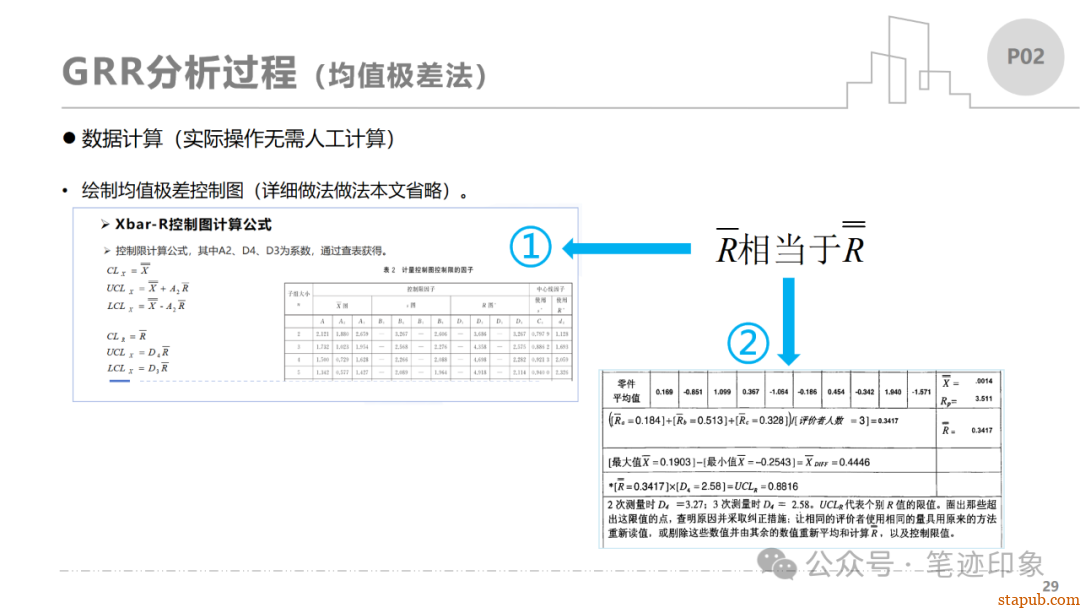Open the Xbar-R控制图计算公式 heading
Image resolution: width=1080 pixels, height=608 pixels.
click(193, 224)
